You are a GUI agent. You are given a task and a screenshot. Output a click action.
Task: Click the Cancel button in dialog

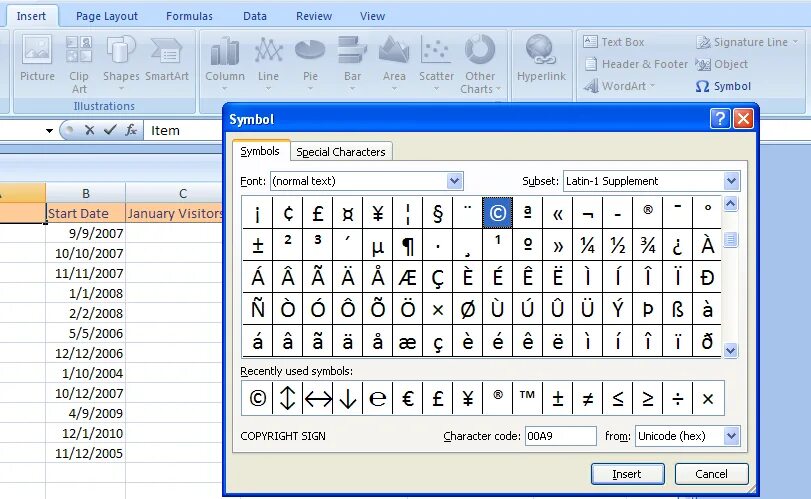click(711, 474)
